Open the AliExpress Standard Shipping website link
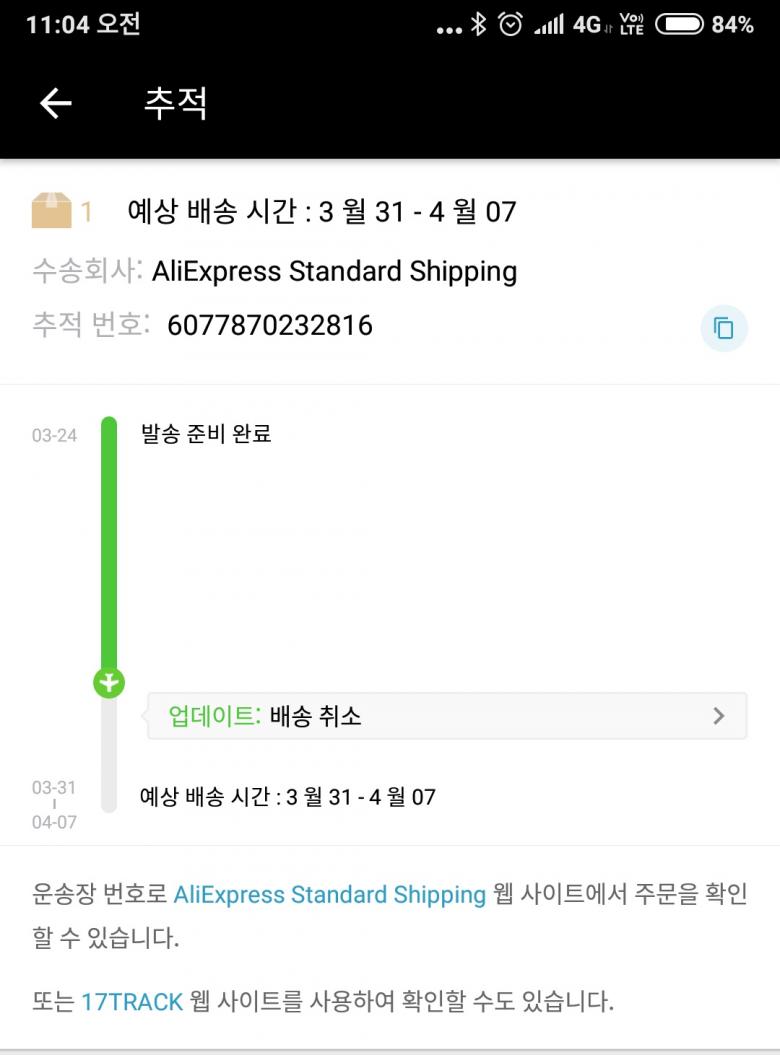 (329, 894)
